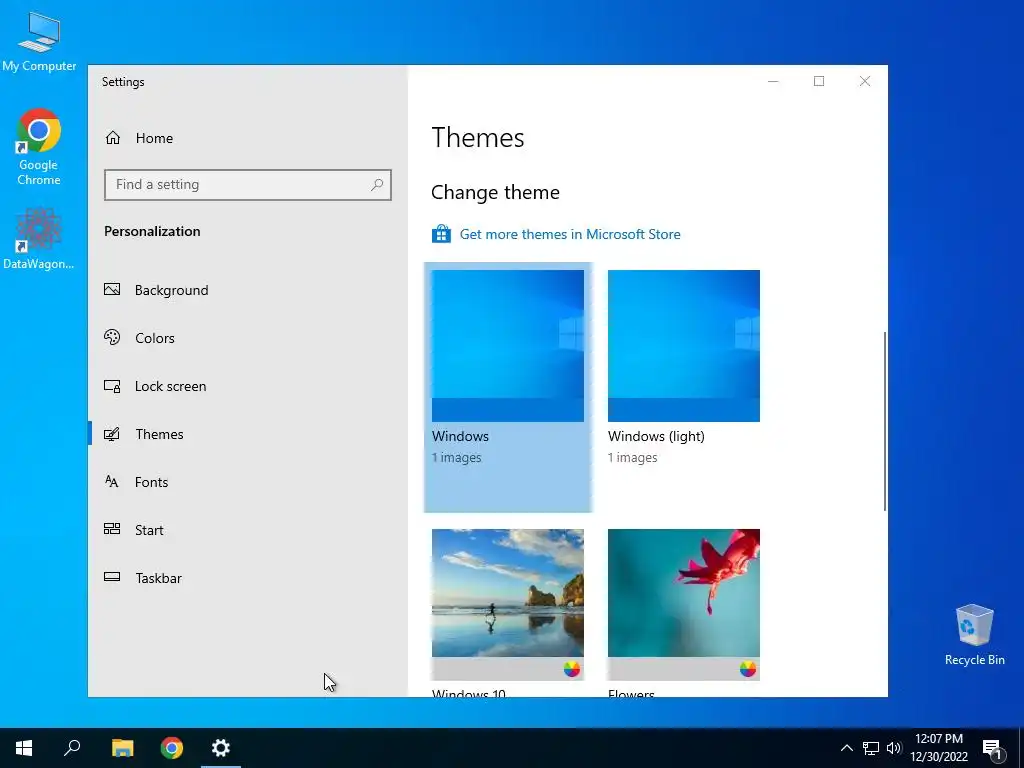Click Get more themes in Microsoft Store
This screenshot has width=1024, height=768.
click(x=569, y=234)
